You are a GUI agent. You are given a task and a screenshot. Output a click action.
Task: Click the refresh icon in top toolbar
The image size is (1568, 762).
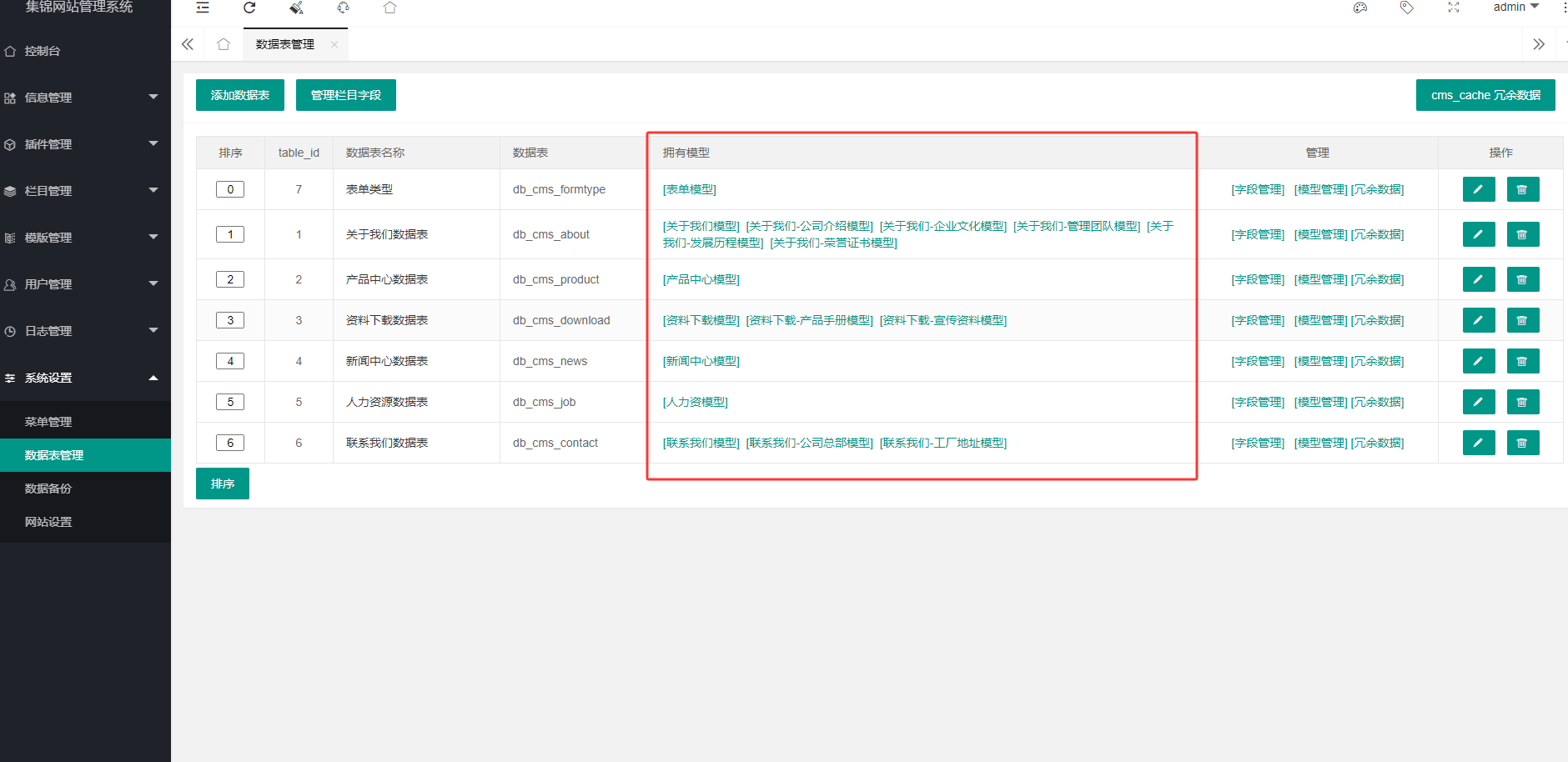point(249,8)
